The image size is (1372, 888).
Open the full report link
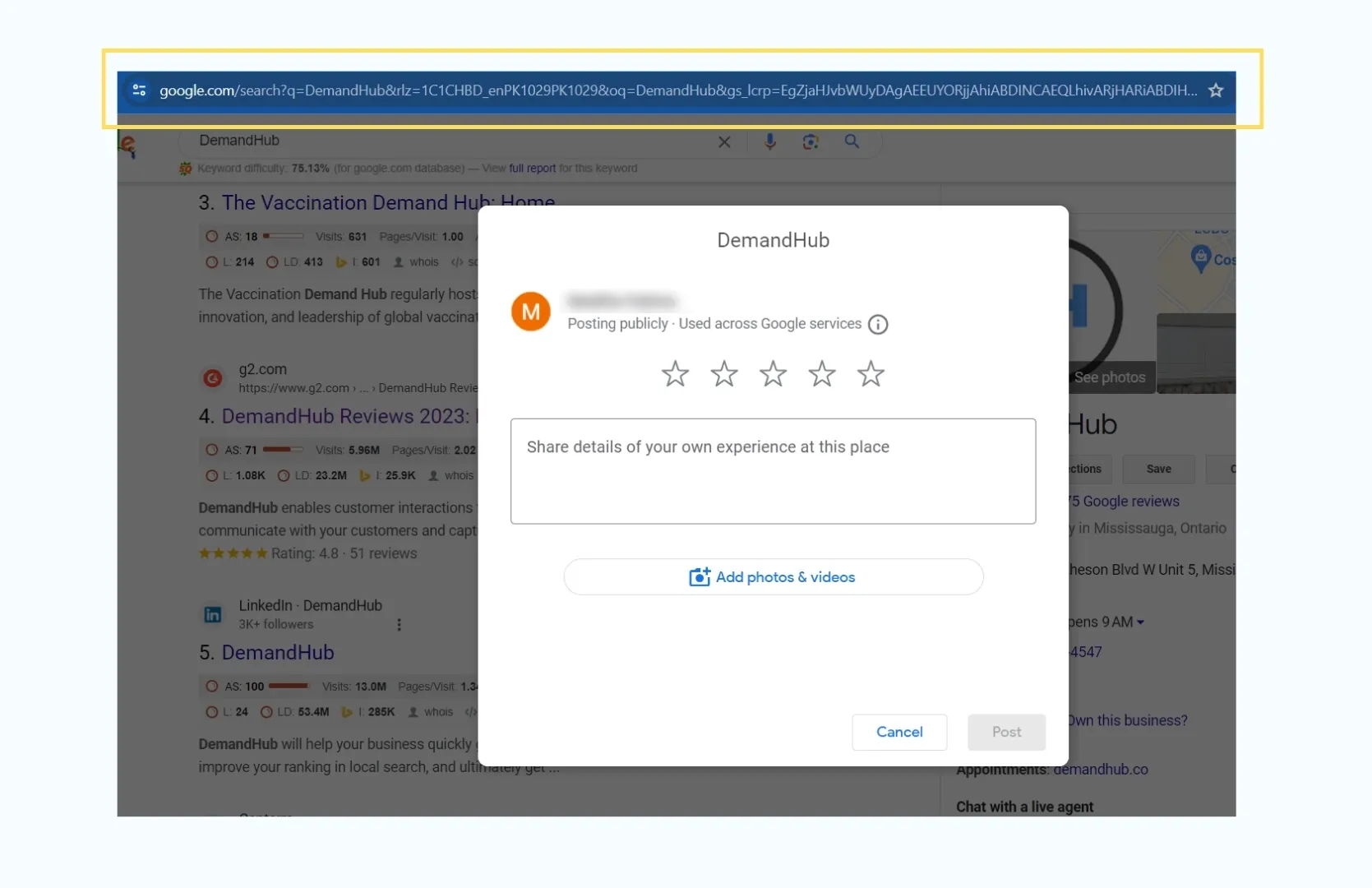click(532, 169)
